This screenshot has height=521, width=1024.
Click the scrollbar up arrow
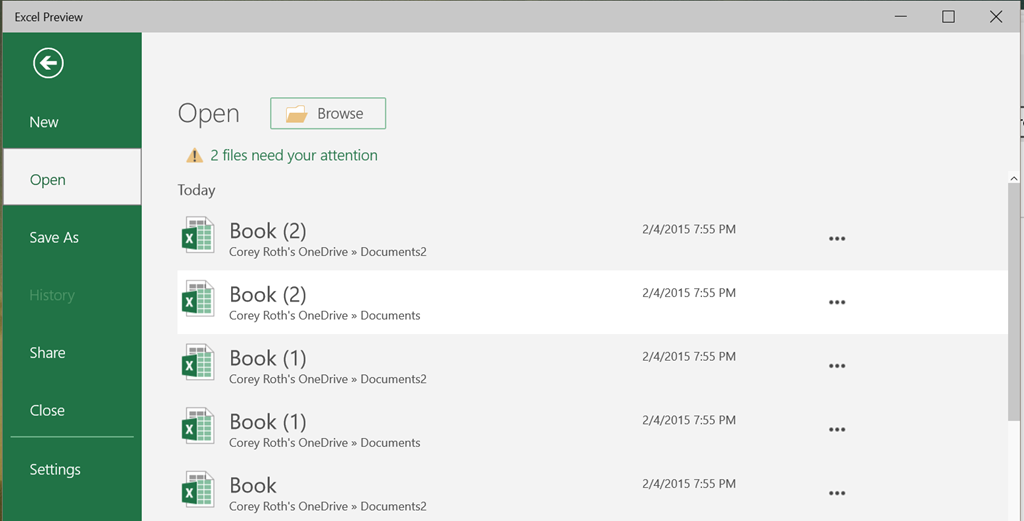[1014, 178]
